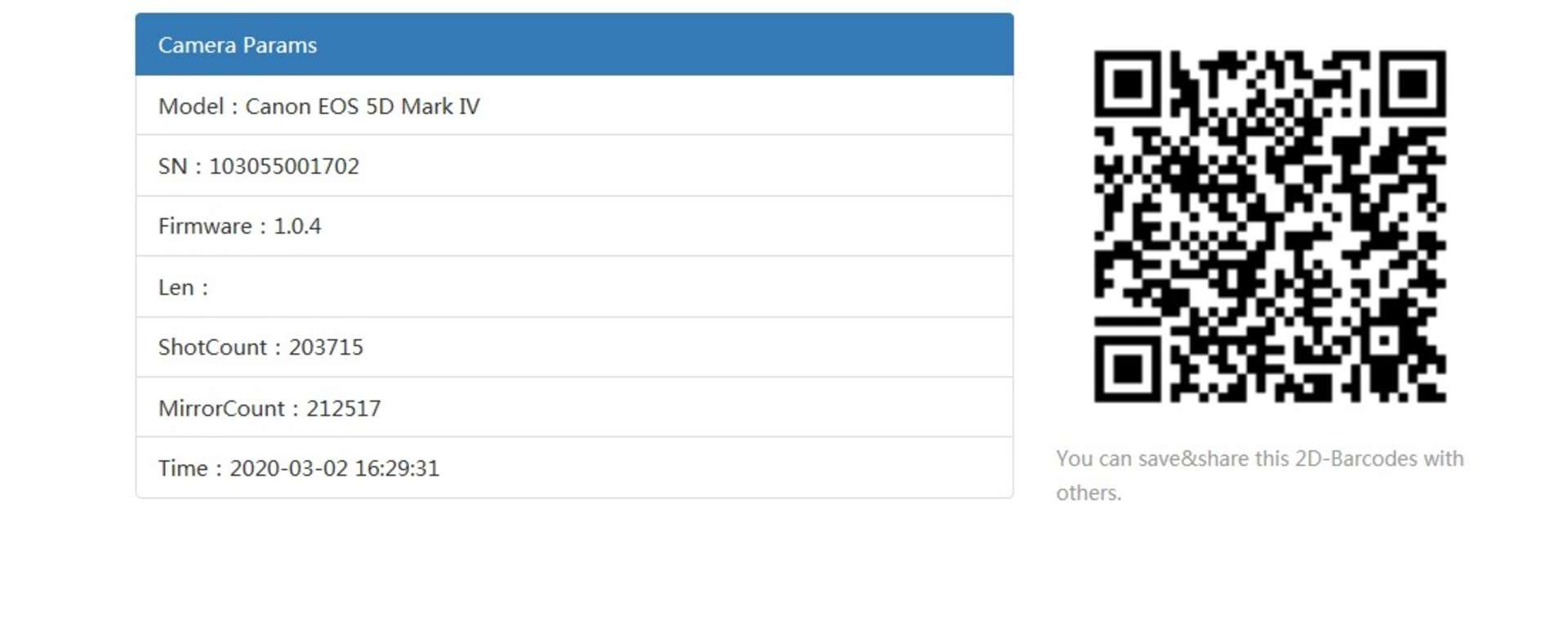This screenshot has height=617, width=1568.
Task: Click the SN label
Action: tap(172, 167)
